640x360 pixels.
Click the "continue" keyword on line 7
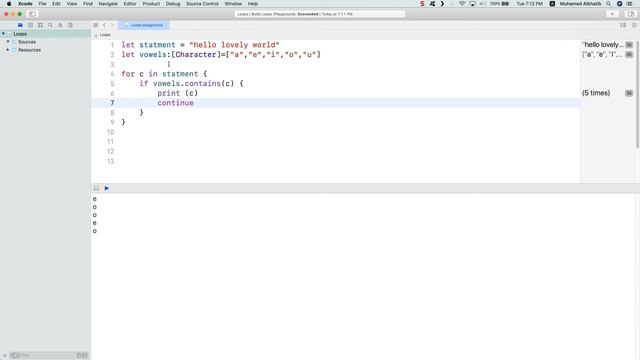pyautogui.click(x=176, y=103)
